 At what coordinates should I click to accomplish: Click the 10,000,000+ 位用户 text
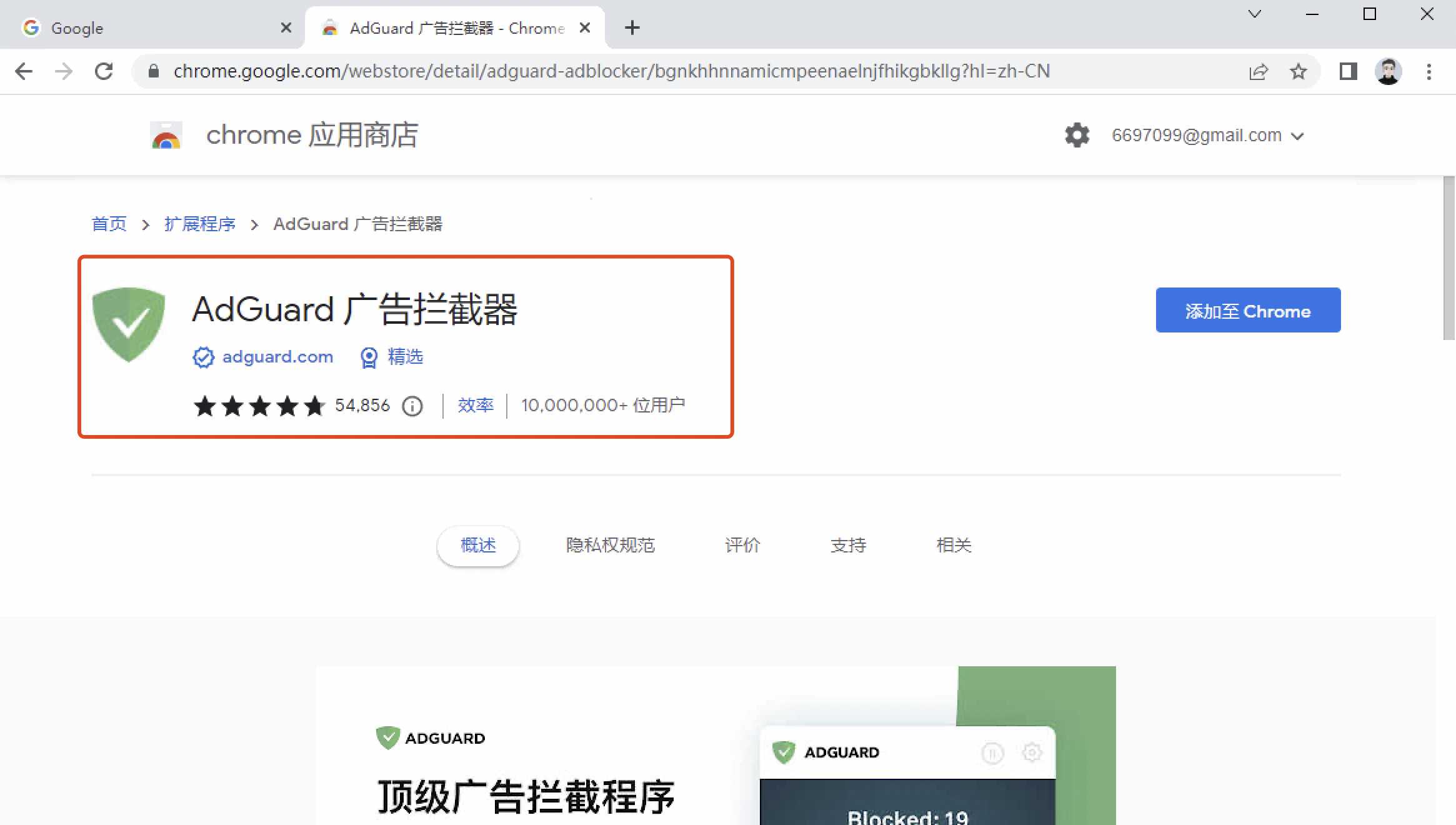click(x=603, y=406)
